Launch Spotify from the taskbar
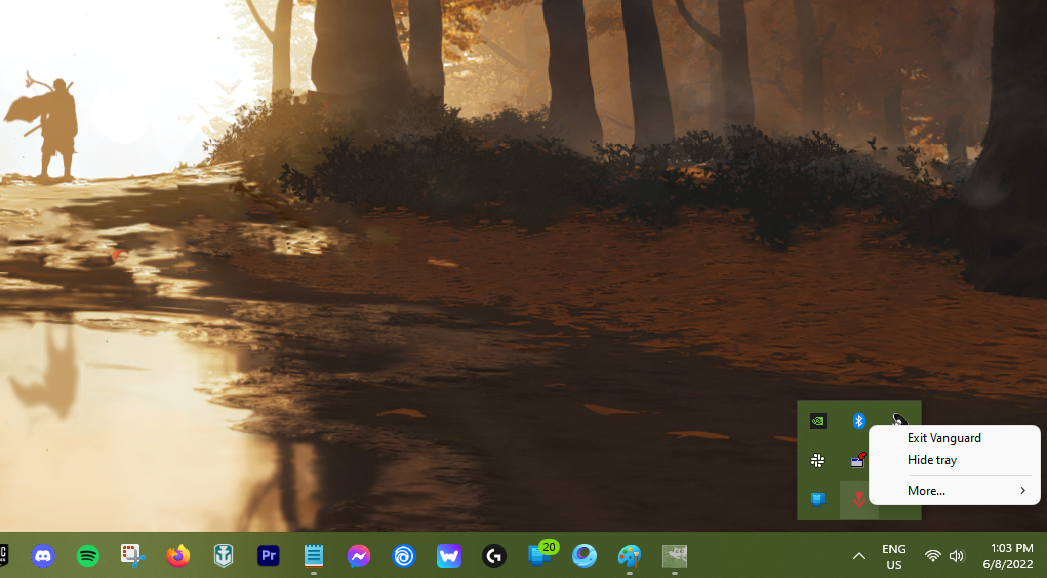Image resolution: width=1047 pixels, height=578 pixels. (88, 556)
